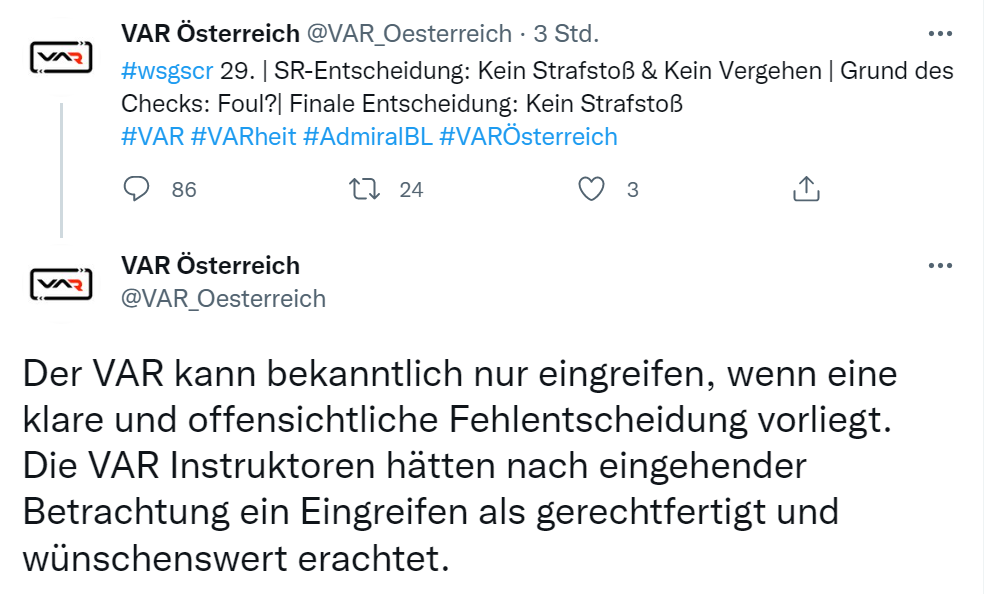Image resolution: width=984 pixels, height=594 pixels.
Task: Click the share icon on first tweet
Action: [806, 189]
